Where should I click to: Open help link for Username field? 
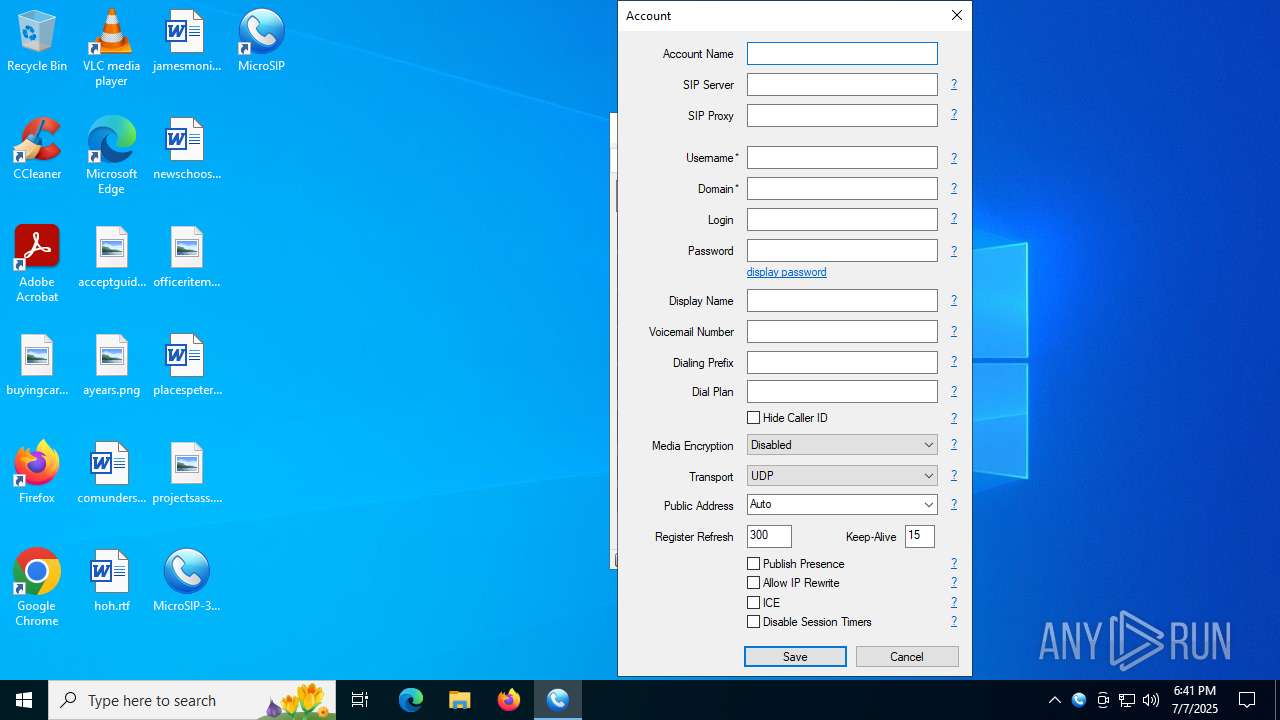954,158
